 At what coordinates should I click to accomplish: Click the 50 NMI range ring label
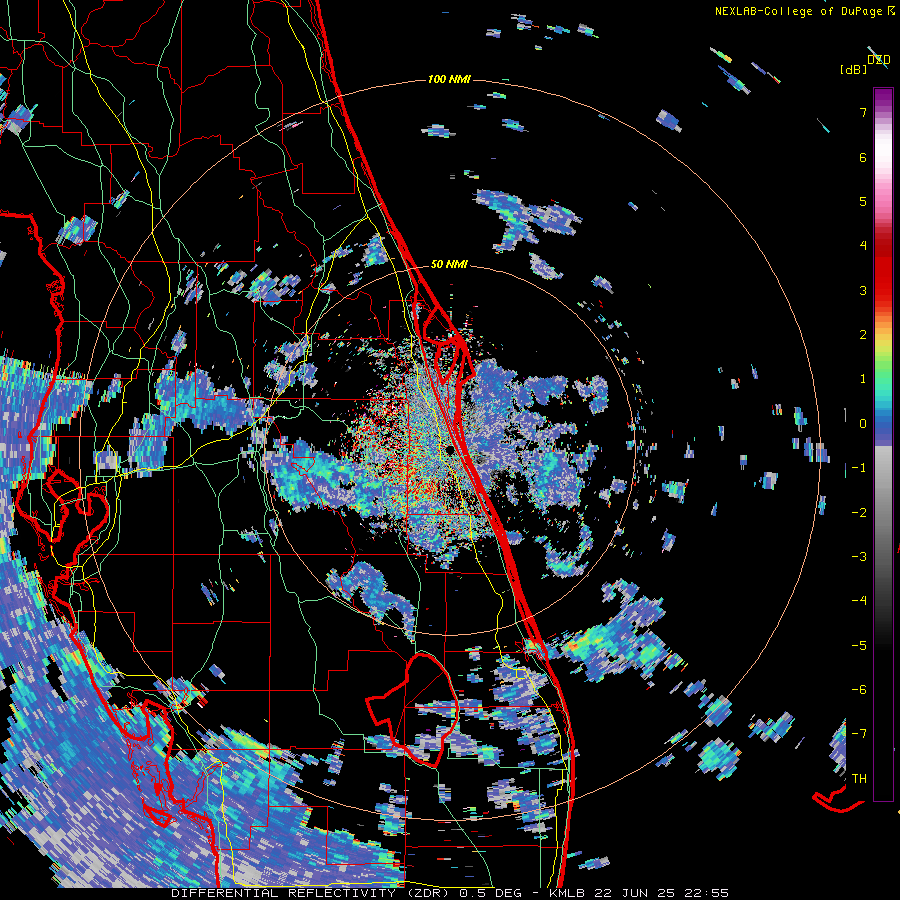tap(449, 264)
